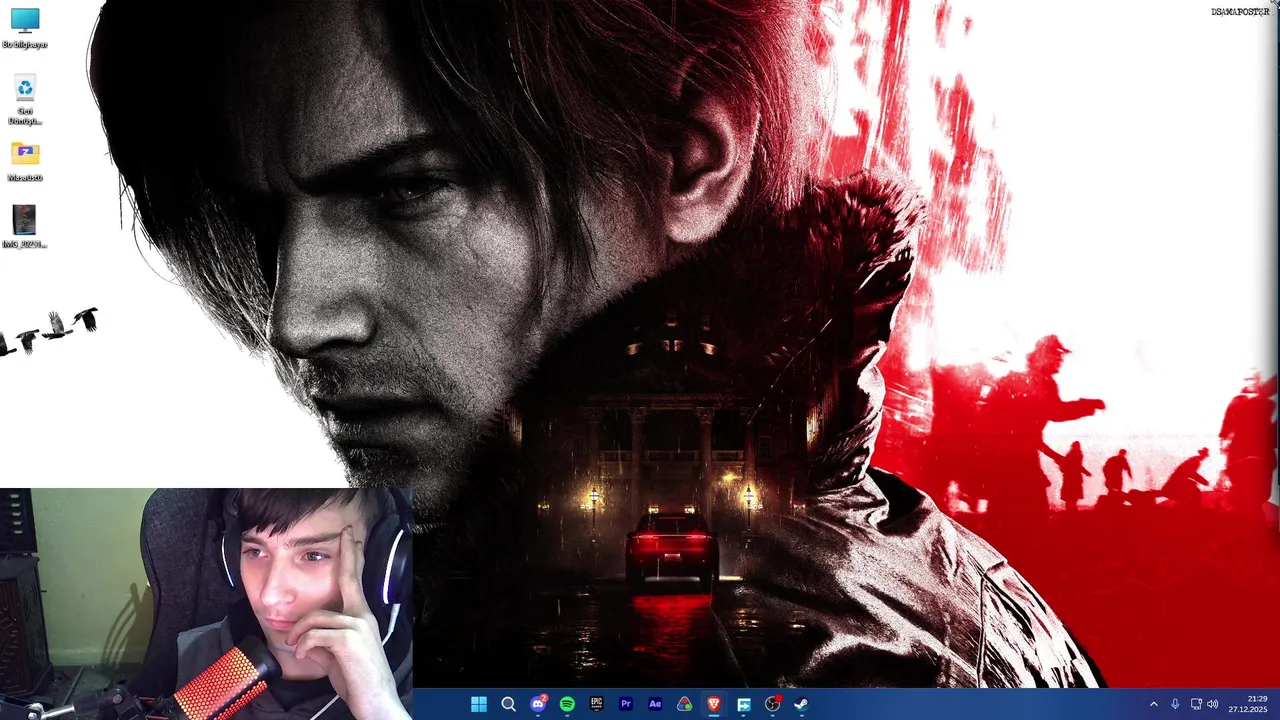Screen dimensions: 1280x720
Task: Open OBS Studio from the taskbar
Action: click(772, 704)
